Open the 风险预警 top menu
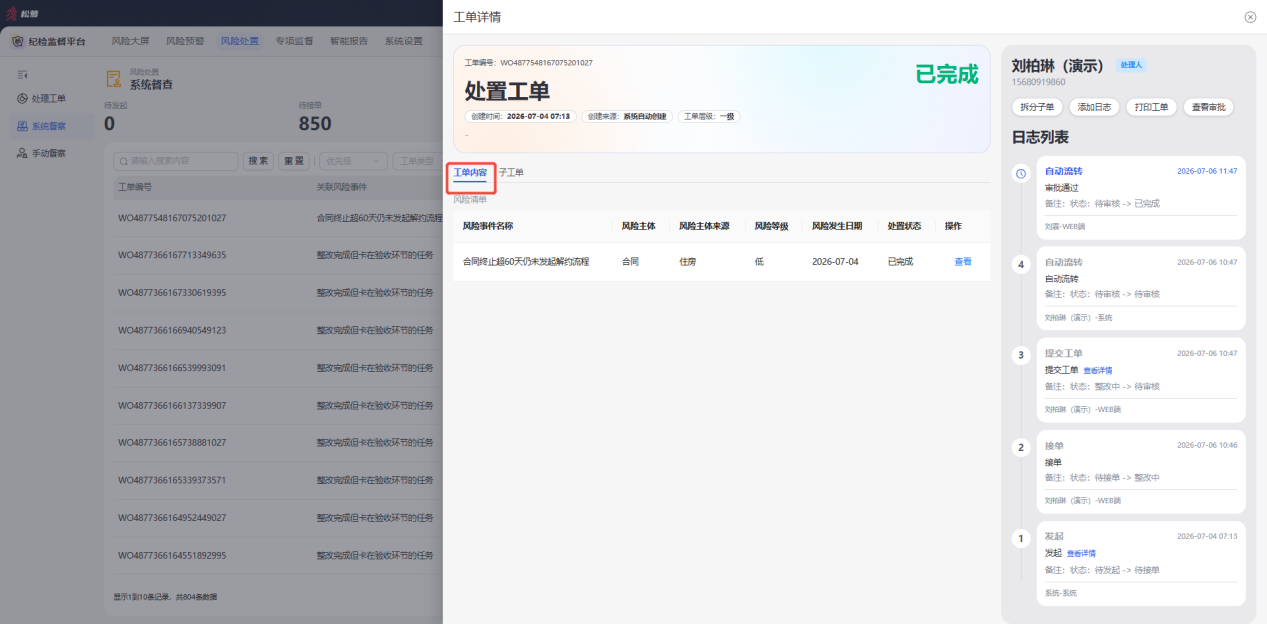The height and width of the screenshot is (624, 1267). (x=185, y=41)
